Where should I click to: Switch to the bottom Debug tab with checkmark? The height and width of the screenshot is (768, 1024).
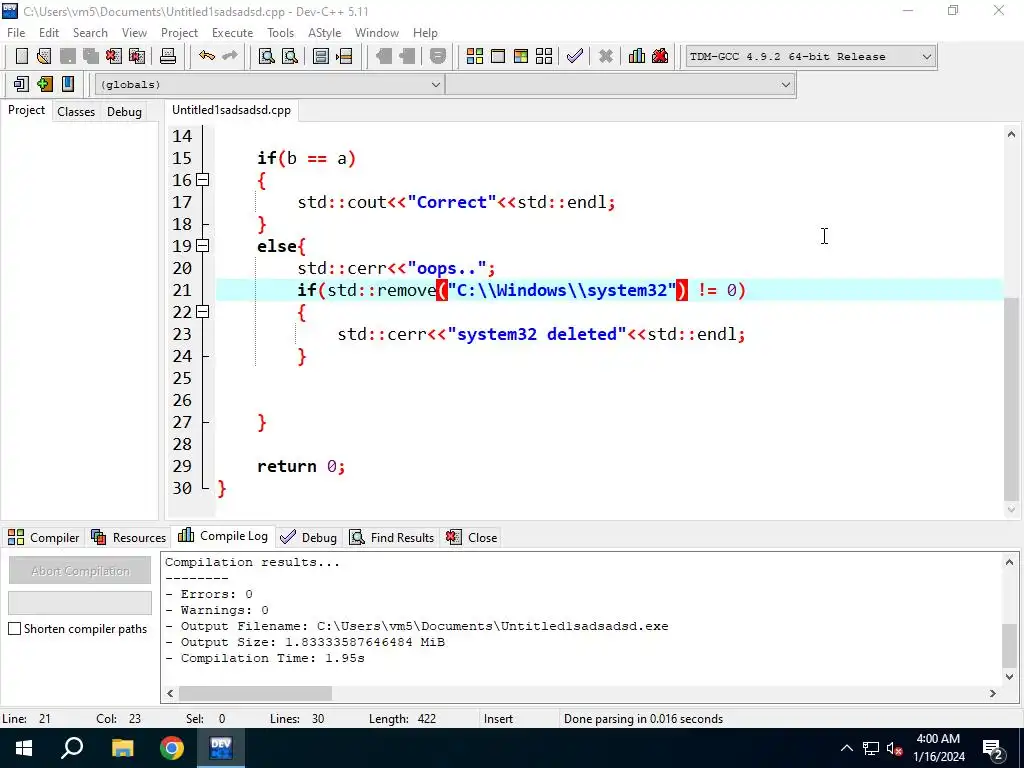coord(308,537)
